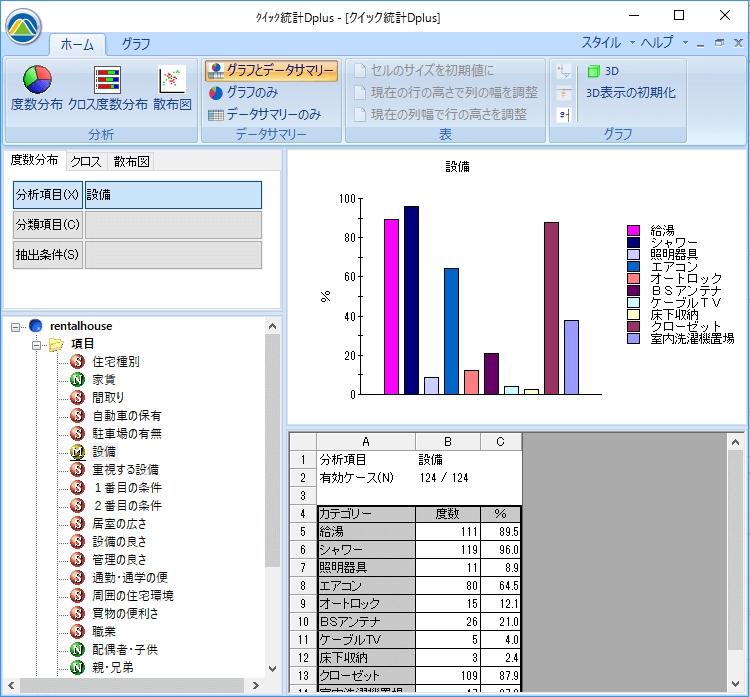Click the N icon beside 家賃

[77, 379]
